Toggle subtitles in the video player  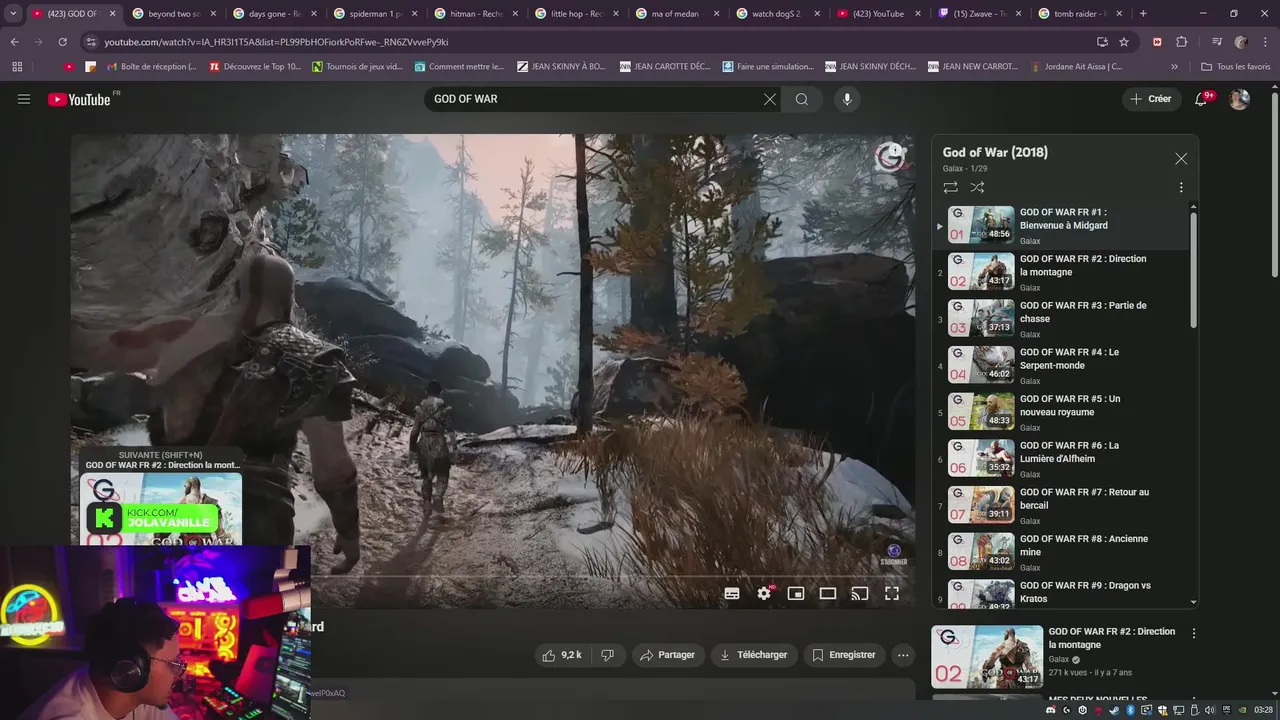[x=732, y=593]
